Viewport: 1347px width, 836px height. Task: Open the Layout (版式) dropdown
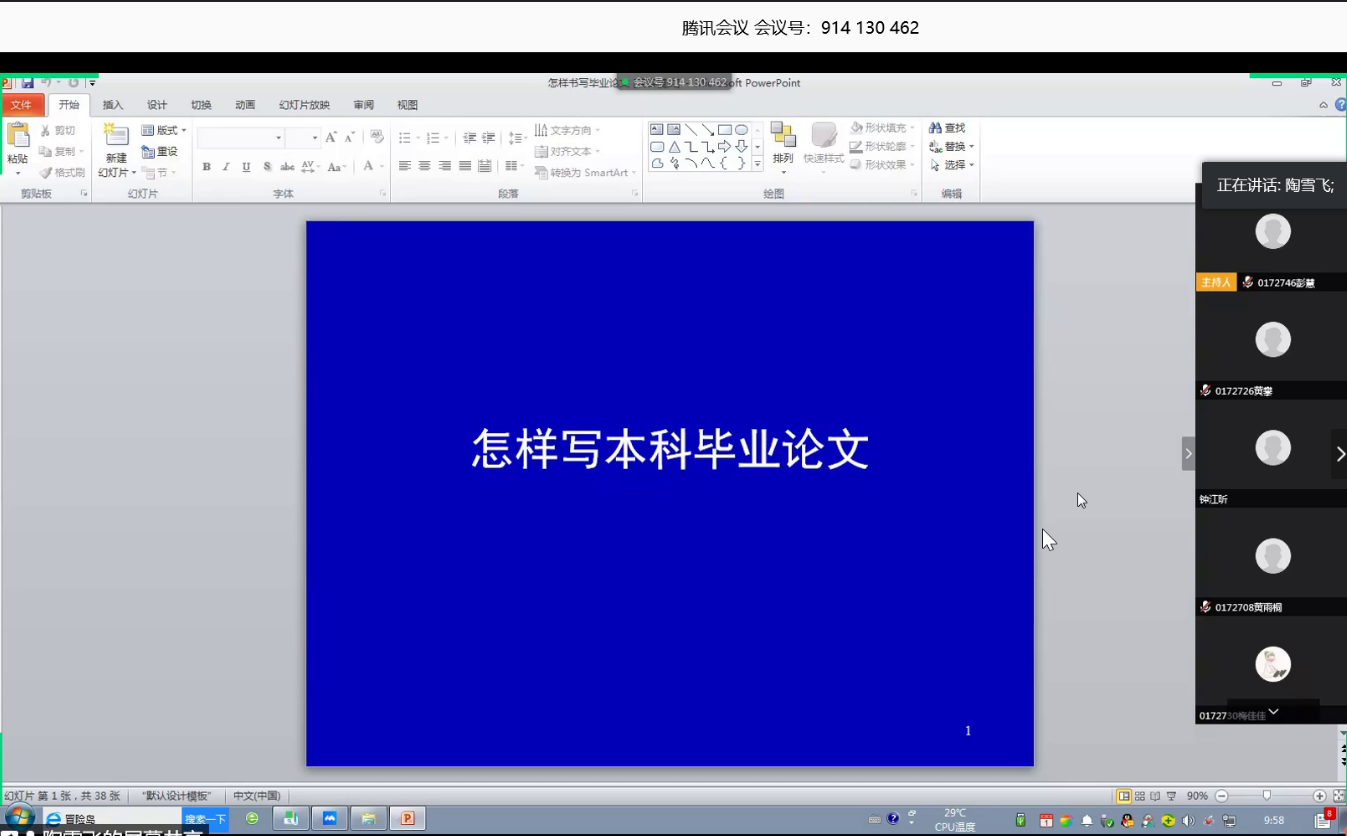coord(164,130)
